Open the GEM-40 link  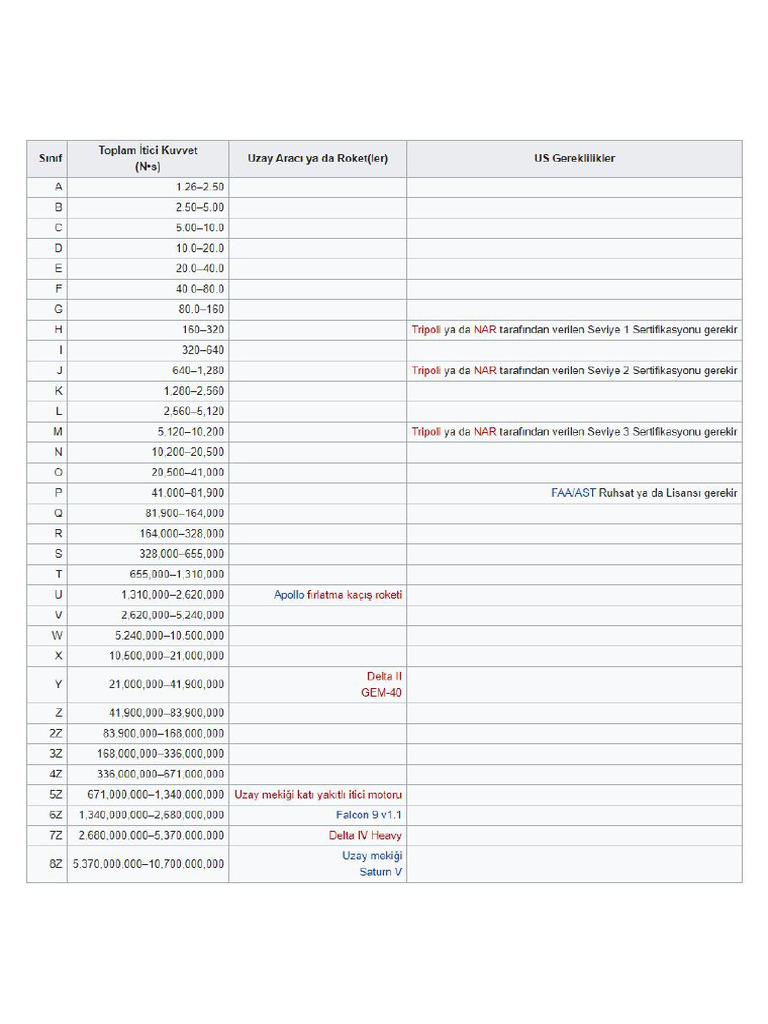point(381,693)
